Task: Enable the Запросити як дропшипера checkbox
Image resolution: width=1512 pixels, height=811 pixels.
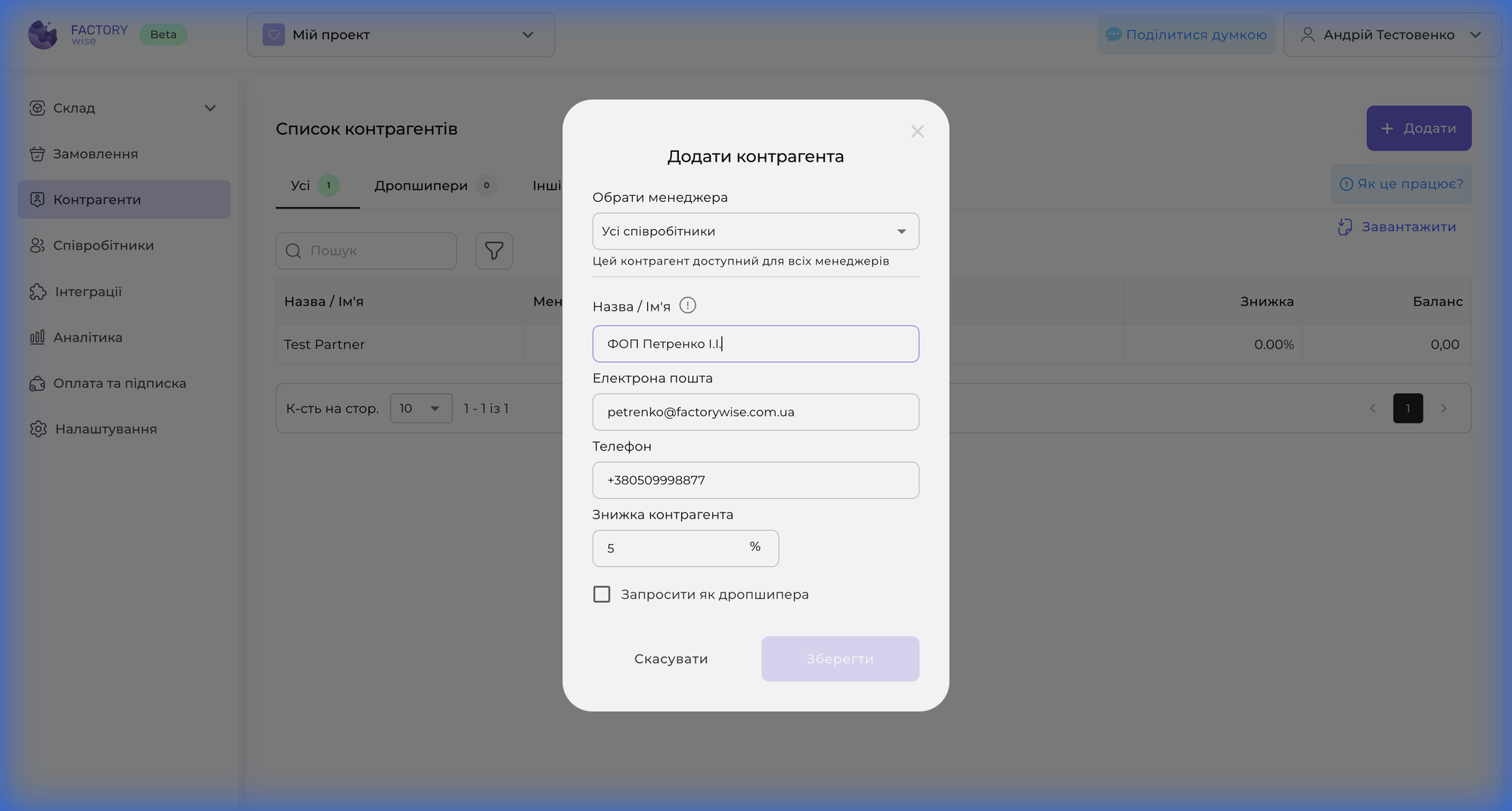Action: pos(602,595)
